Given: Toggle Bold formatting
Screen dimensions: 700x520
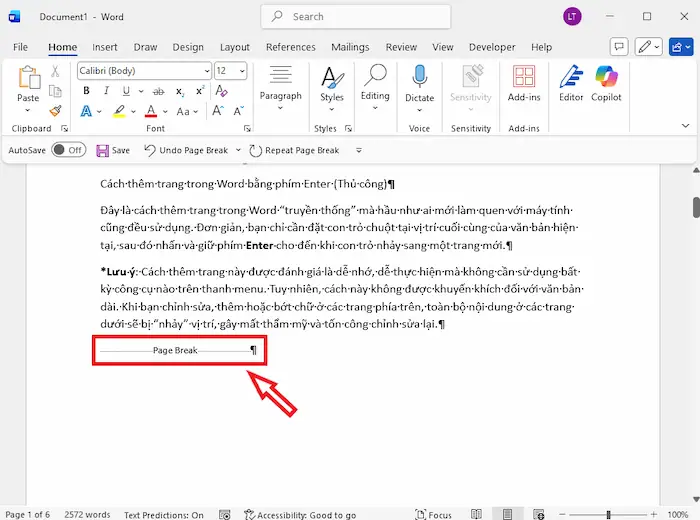Looking at the screenshot, I should click(86, 90).
